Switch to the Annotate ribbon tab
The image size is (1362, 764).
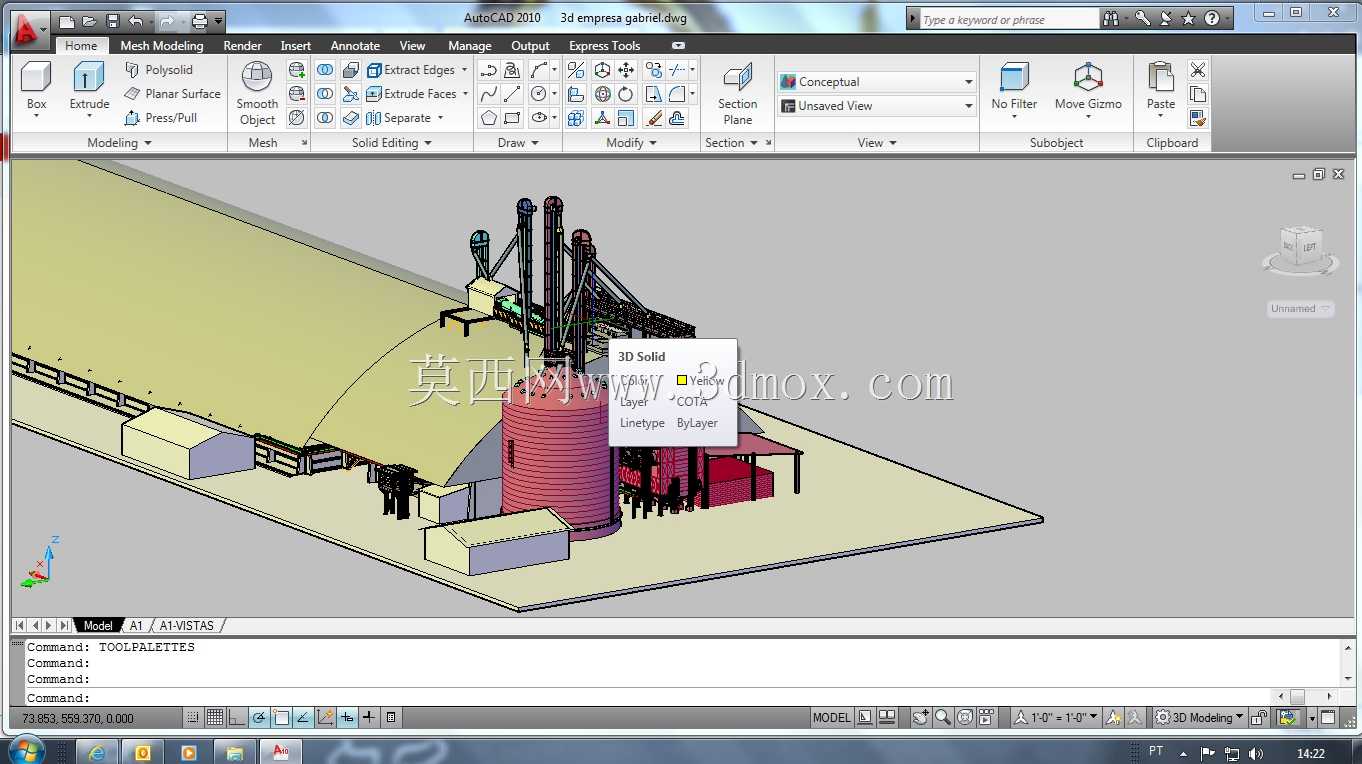click(x=355, y=45)
